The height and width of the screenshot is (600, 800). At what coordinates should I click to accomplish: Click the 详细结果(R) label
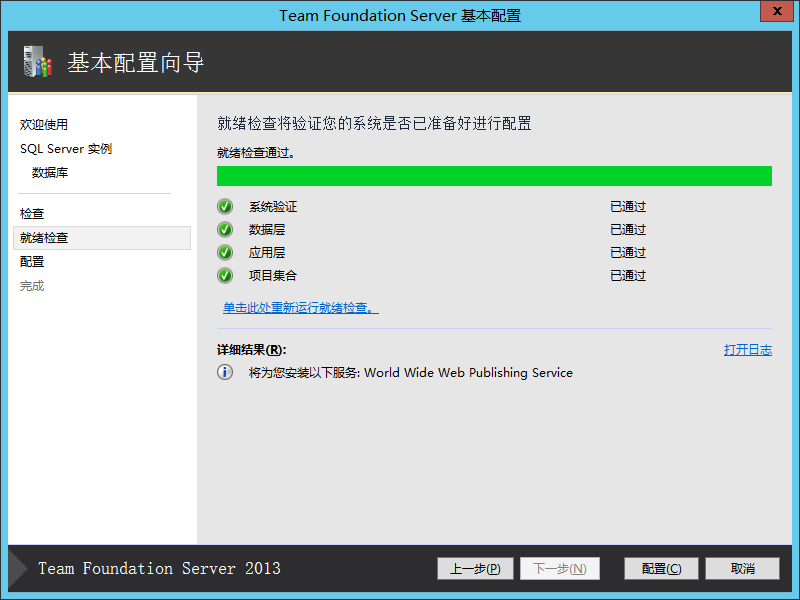point(252,349)
